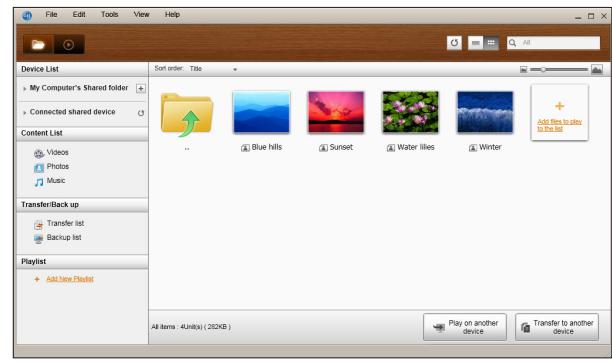
Task: Open the Help menu
Action: click(x=172, y=14)
